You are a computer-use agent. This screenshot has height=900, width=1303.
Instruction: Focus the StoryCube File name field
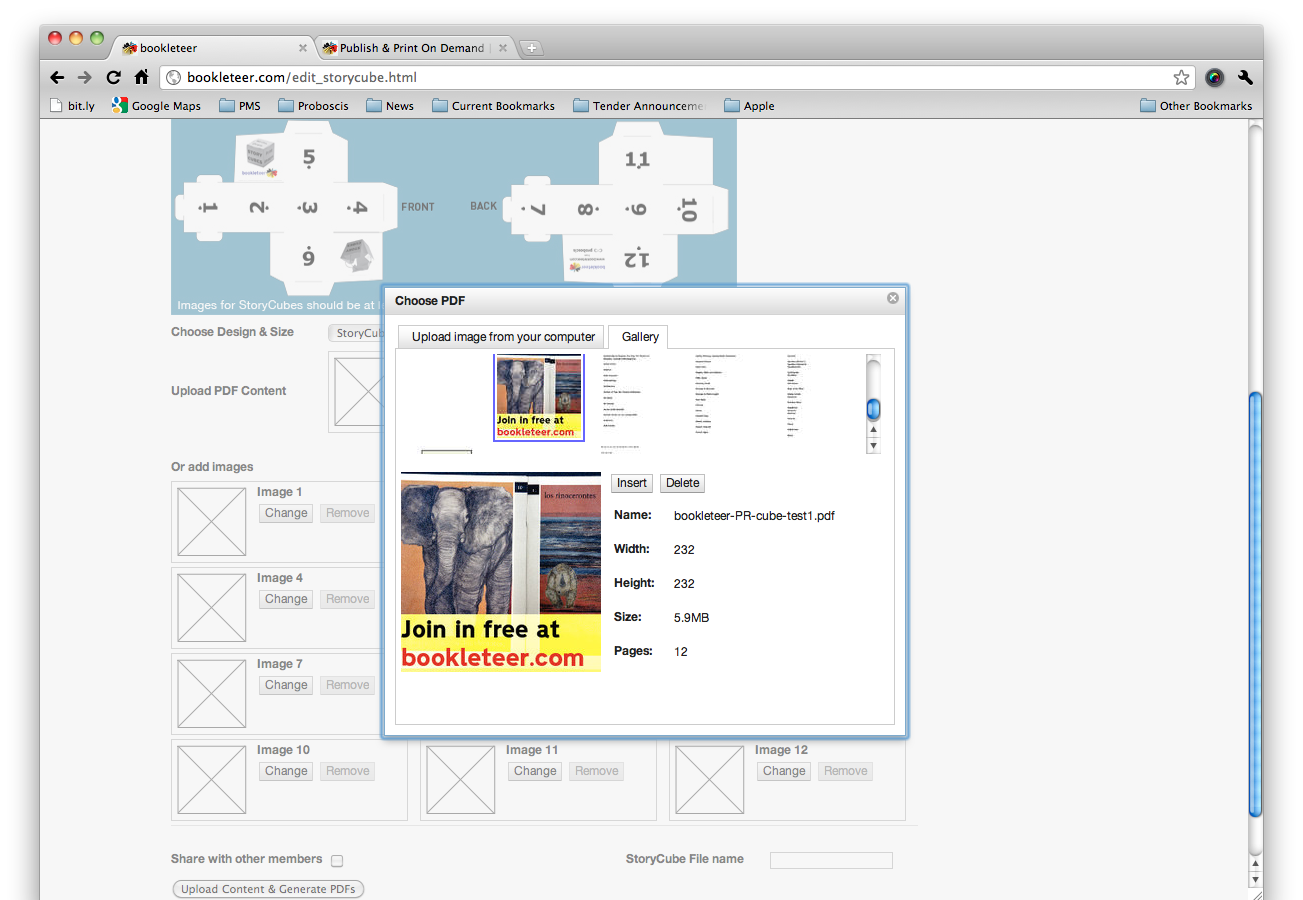pyautogui.click(x=831, y=860)
